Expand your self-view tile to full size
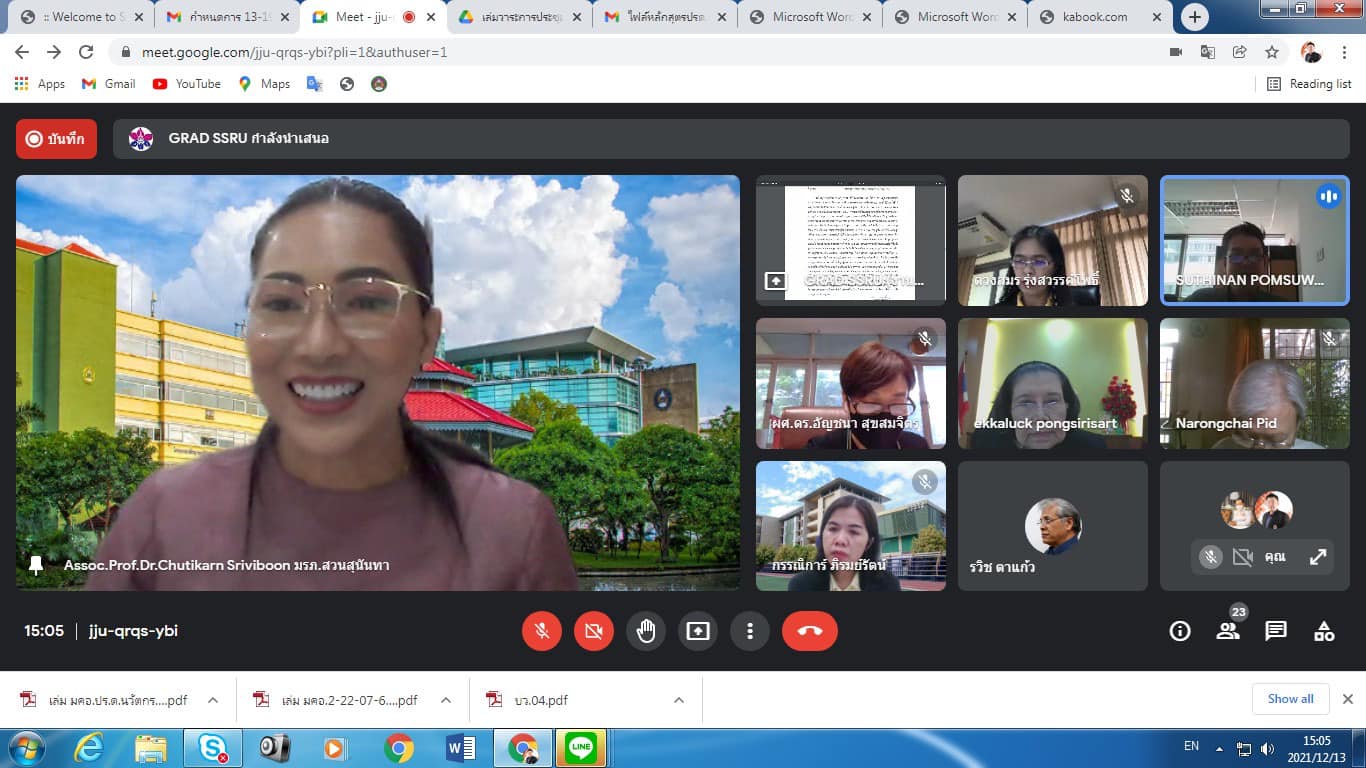The width and height of the screenshot is (1366, 768). [1318, 557]
